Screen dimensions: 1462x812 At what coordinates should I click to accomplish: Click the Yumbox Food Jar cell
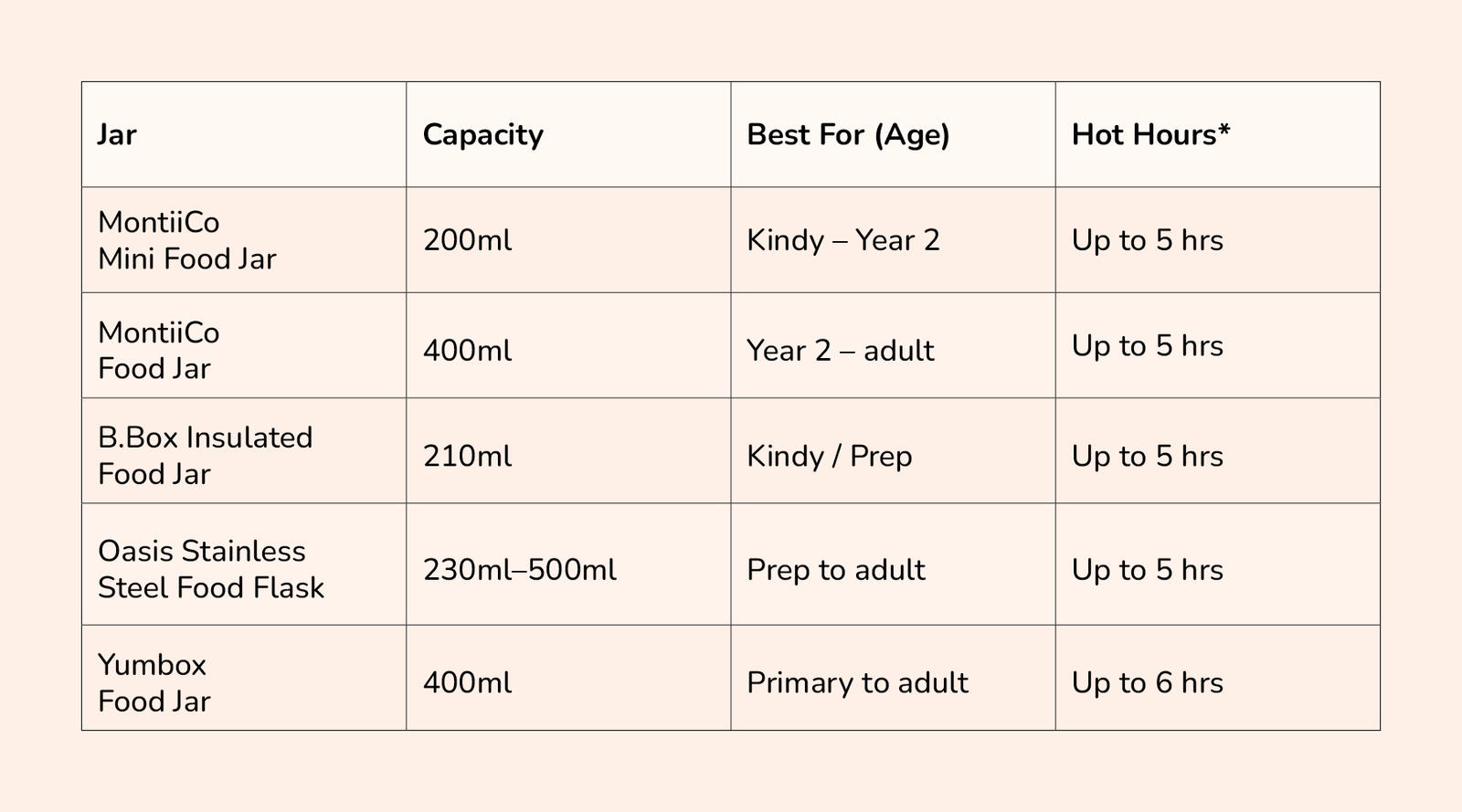point(244,678)
